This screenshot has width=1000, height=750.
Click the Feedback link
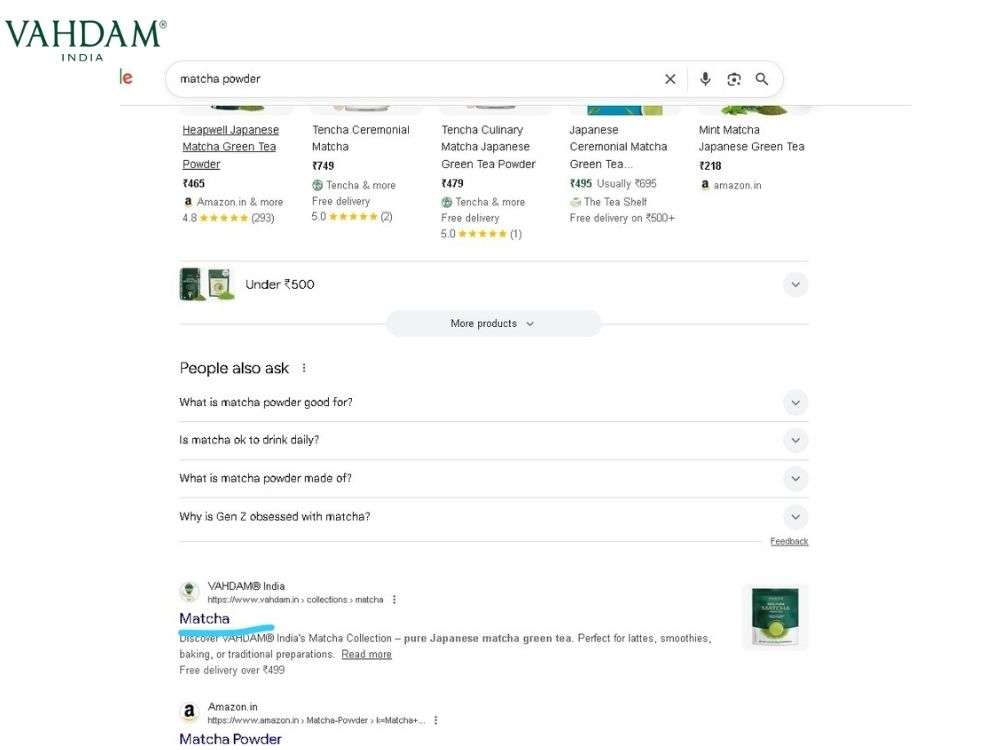pos(789,541)
